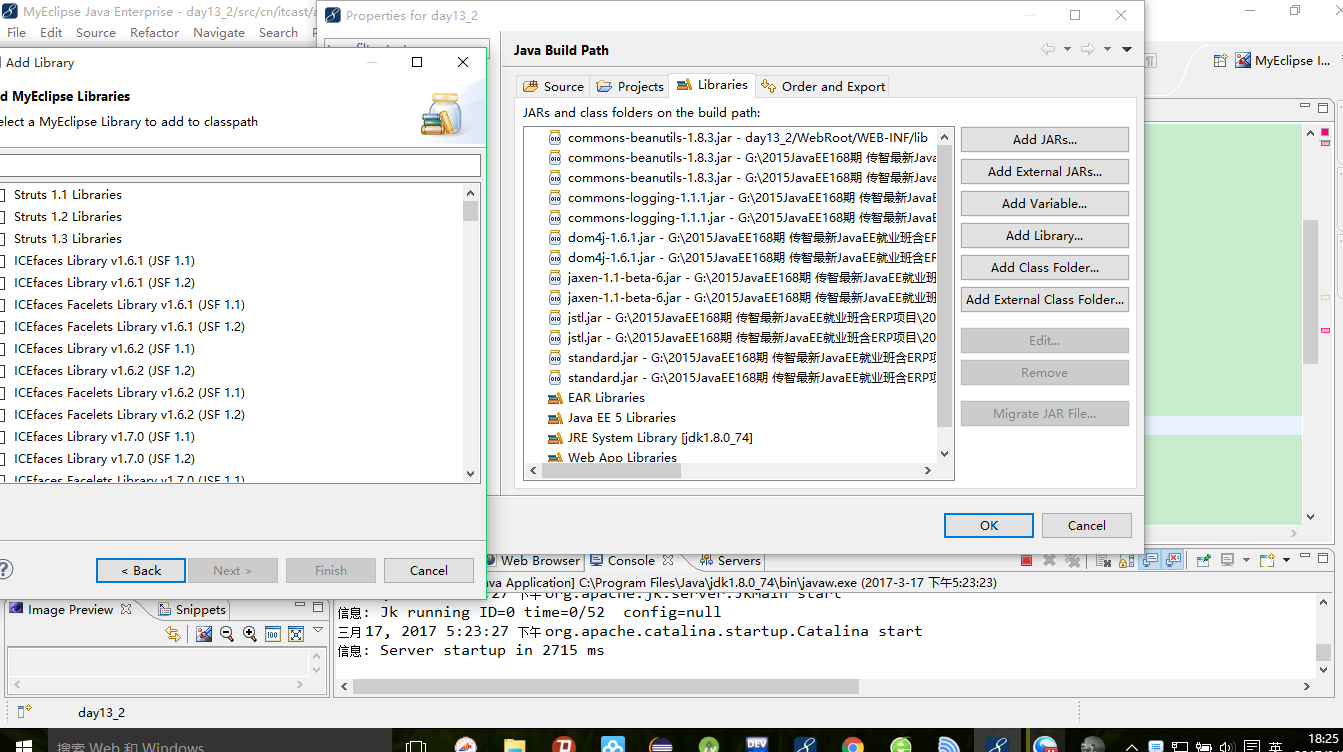This screenshot has width=1343, height=752.
Task: Toggle Show Console When Standard Out Changes
Action: click(x=1150, y=560)
